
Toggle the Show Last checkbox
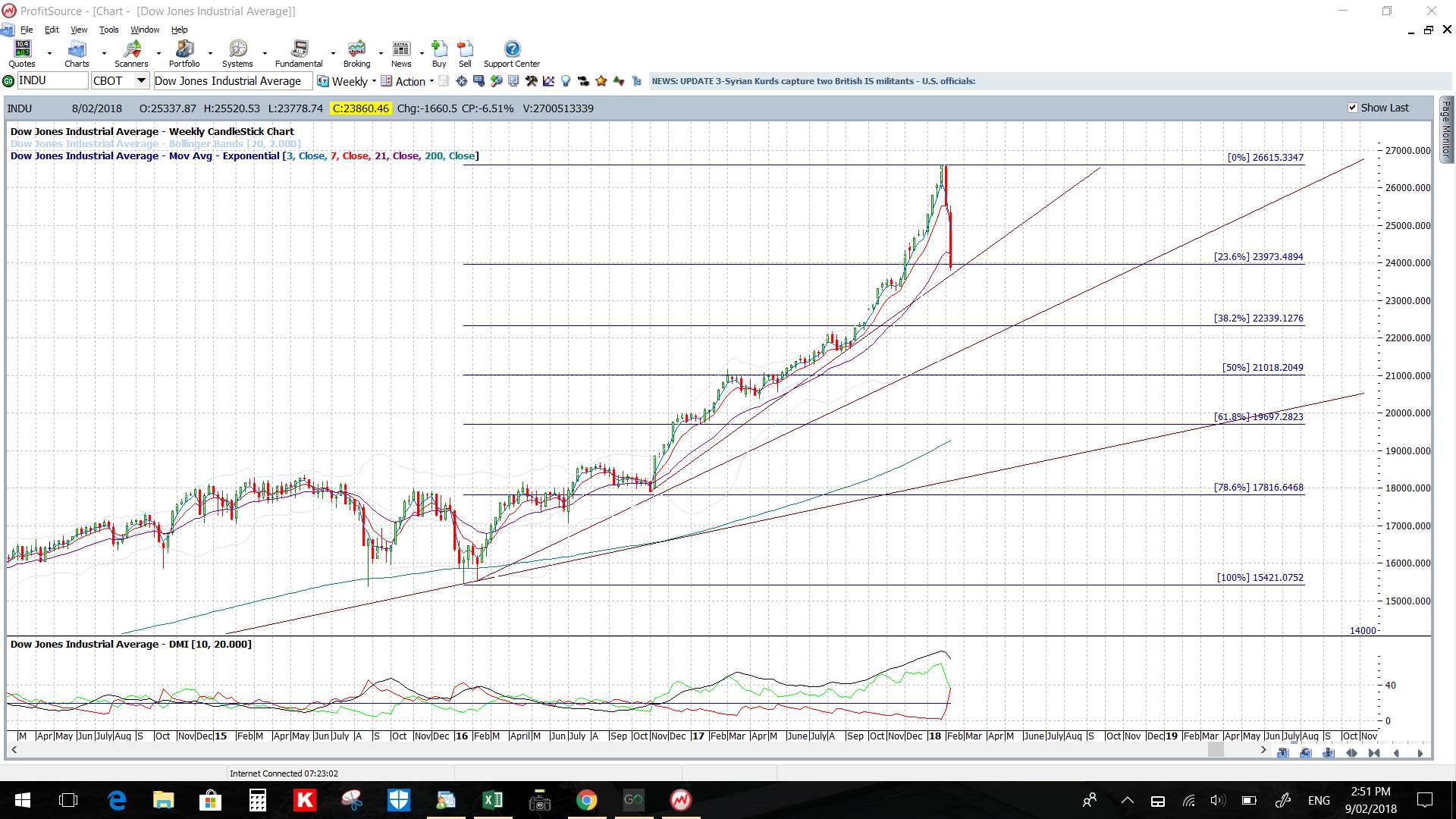[x=1352, y=108]
